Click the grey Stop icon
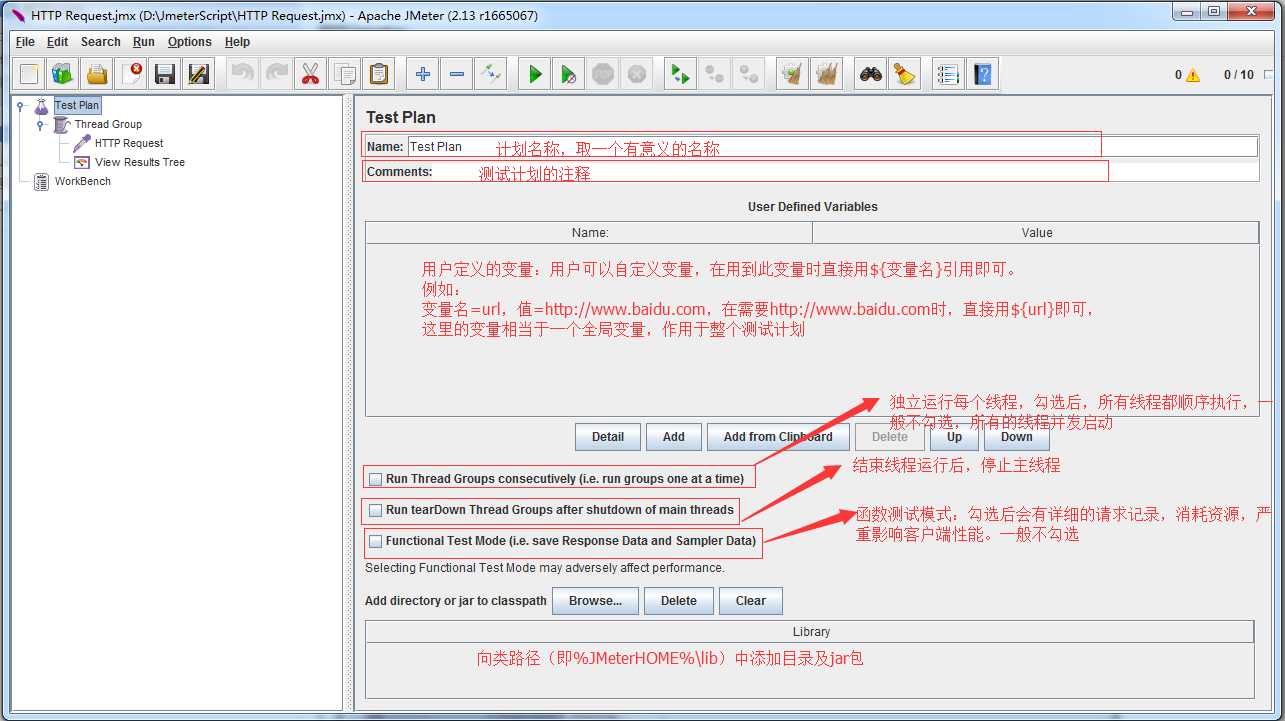This screenshot has width=1285, height=721. (603, 74)
